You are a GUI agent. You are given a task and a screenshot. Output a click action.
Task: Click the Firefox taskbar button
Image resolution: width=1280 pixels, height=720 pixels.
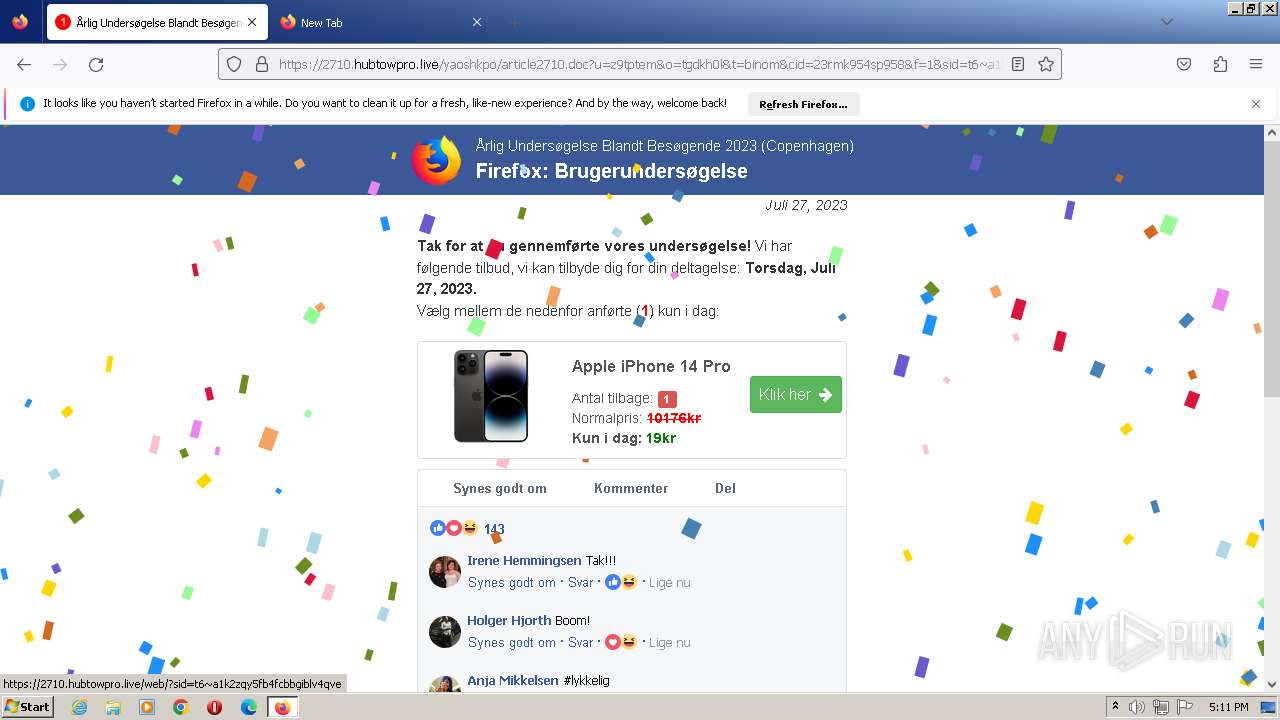click(283, 707)
